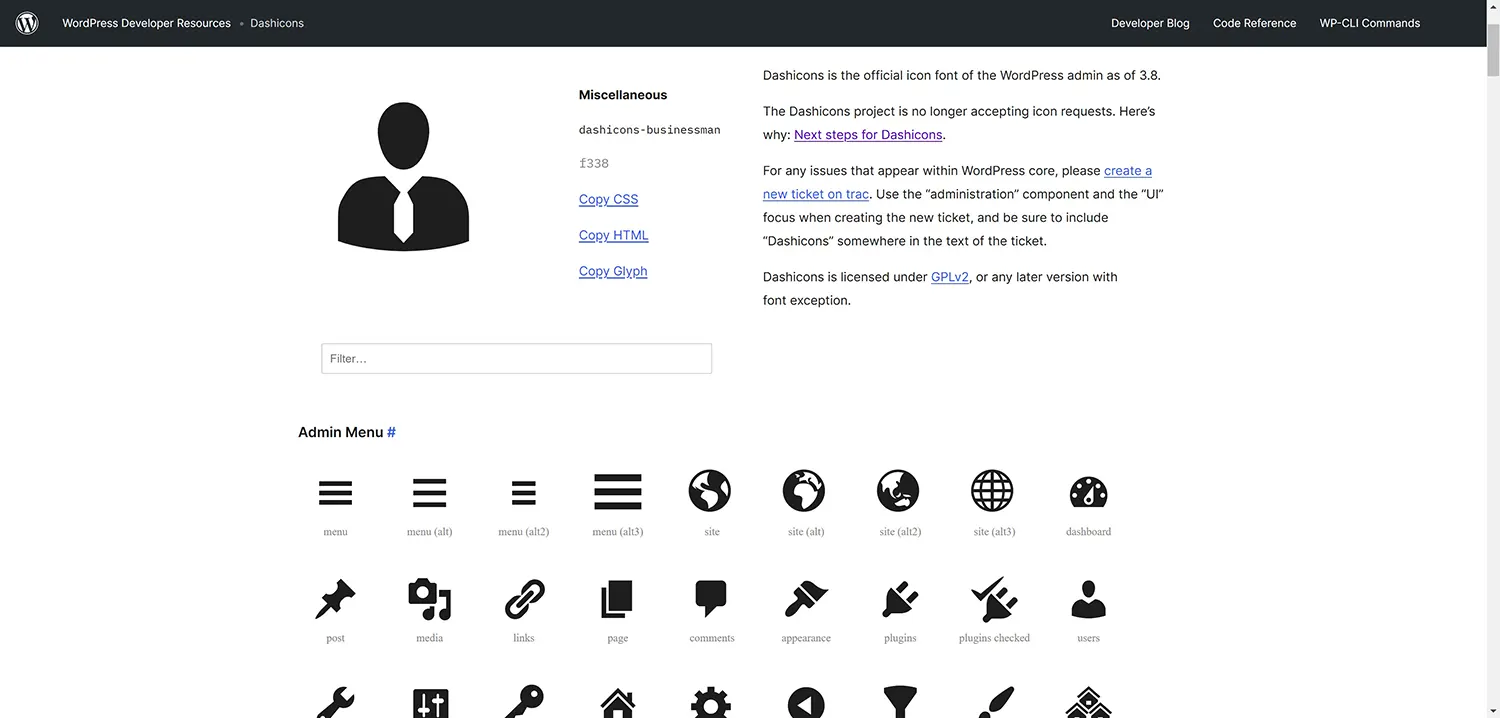Select the dashicons-menu icon
This screenshot has height=718, width=1500.
coord(335,491)
